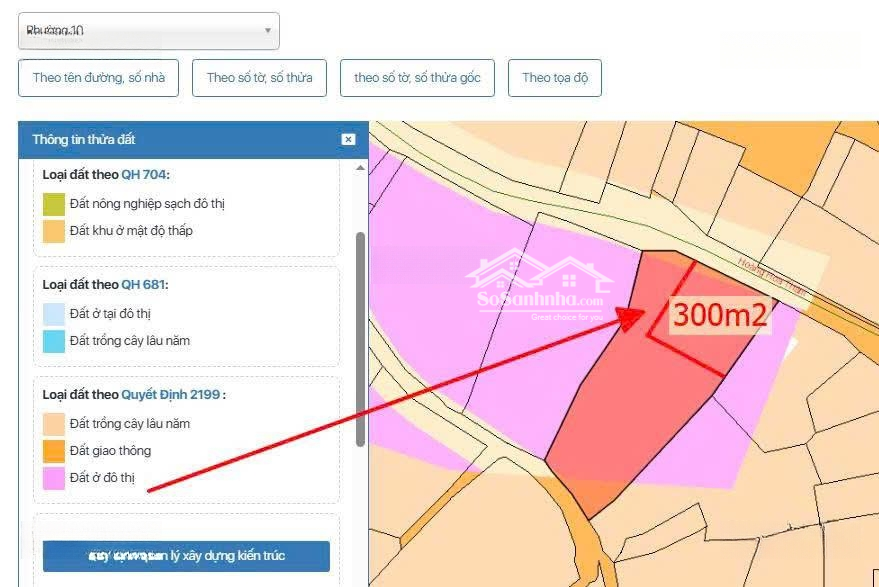The height and width of the screenshot is (587, 879).
Task: Choose the Theo tọa độ search option
Action: click(554, 78)
